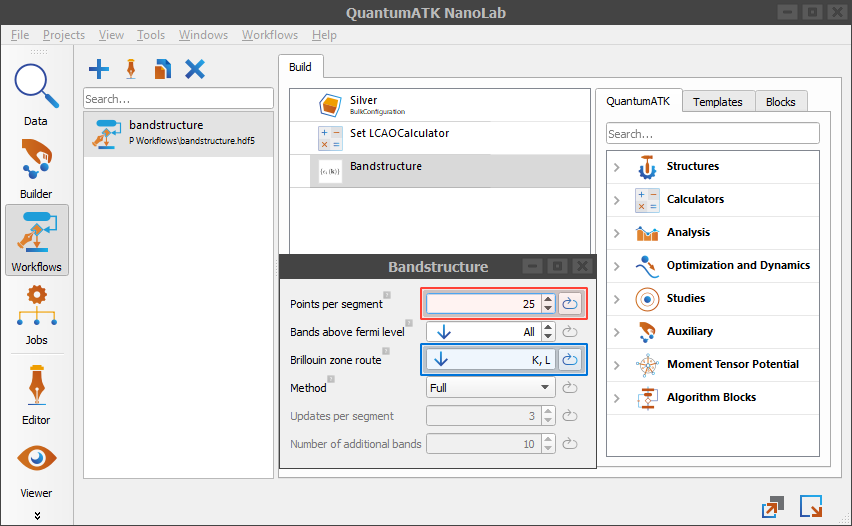Click the dock-in arrow icon at bottom right
The height and width of the screenshot is (526, 852).
click(811, 506)
